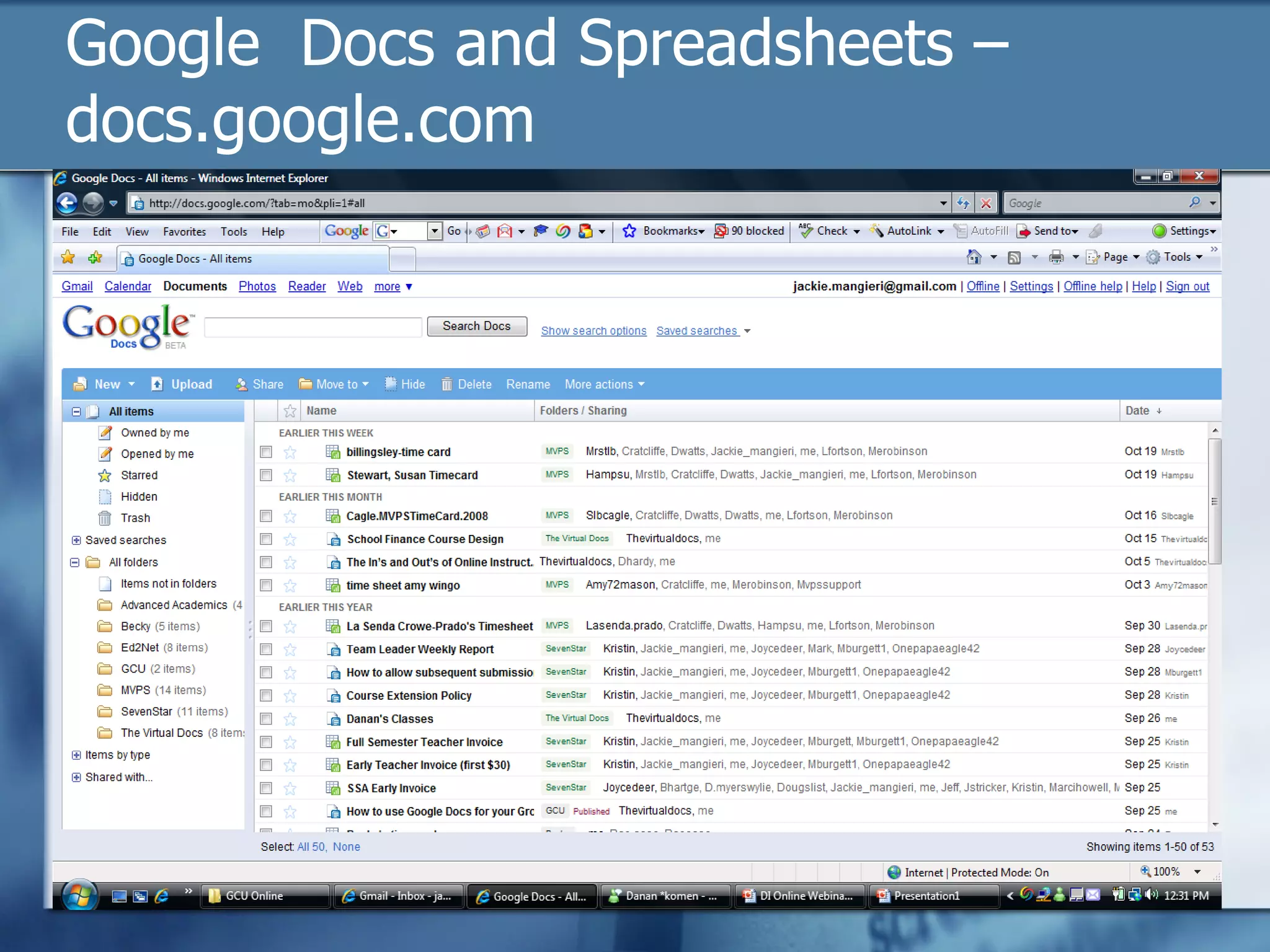
Task: Check the Stewart, Susan Timecard checkbox
Action: point(266,475)
